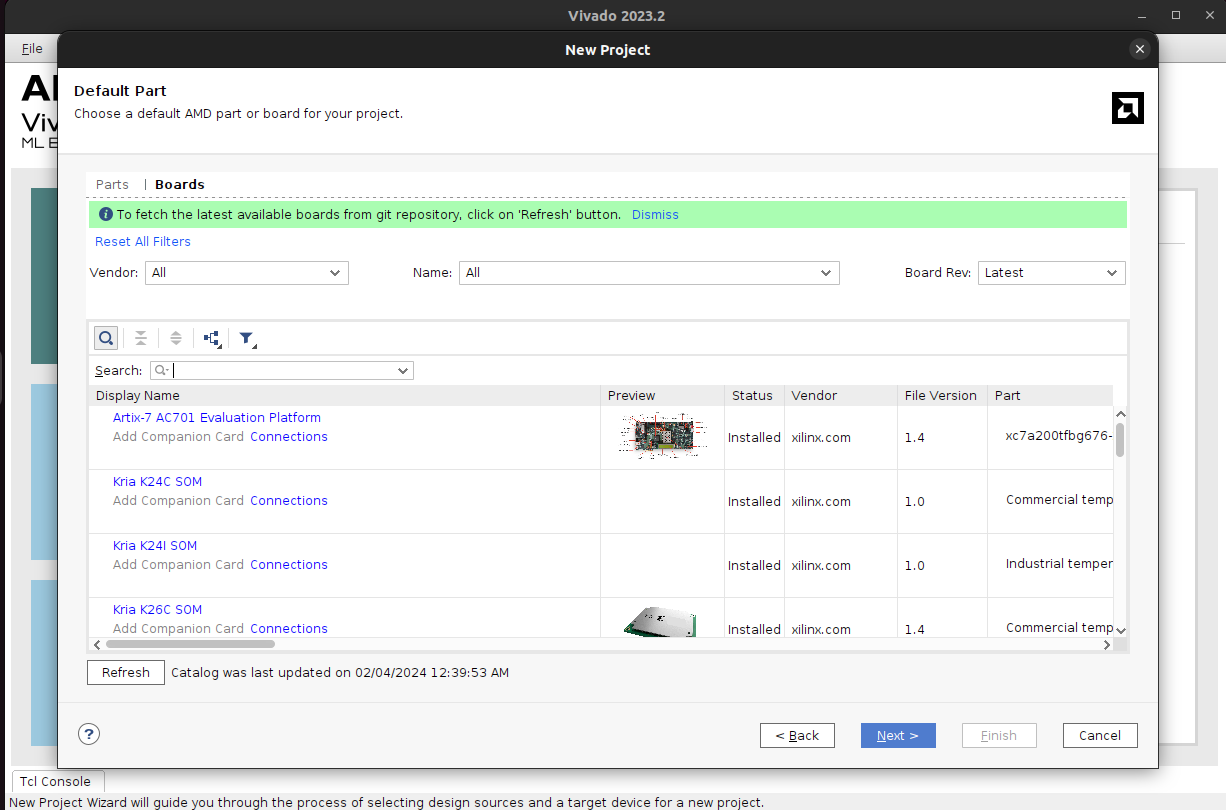Viewport: 1226px width, 810px height.
Task: Switch to the Parts tab
Action: coord(112,184)
